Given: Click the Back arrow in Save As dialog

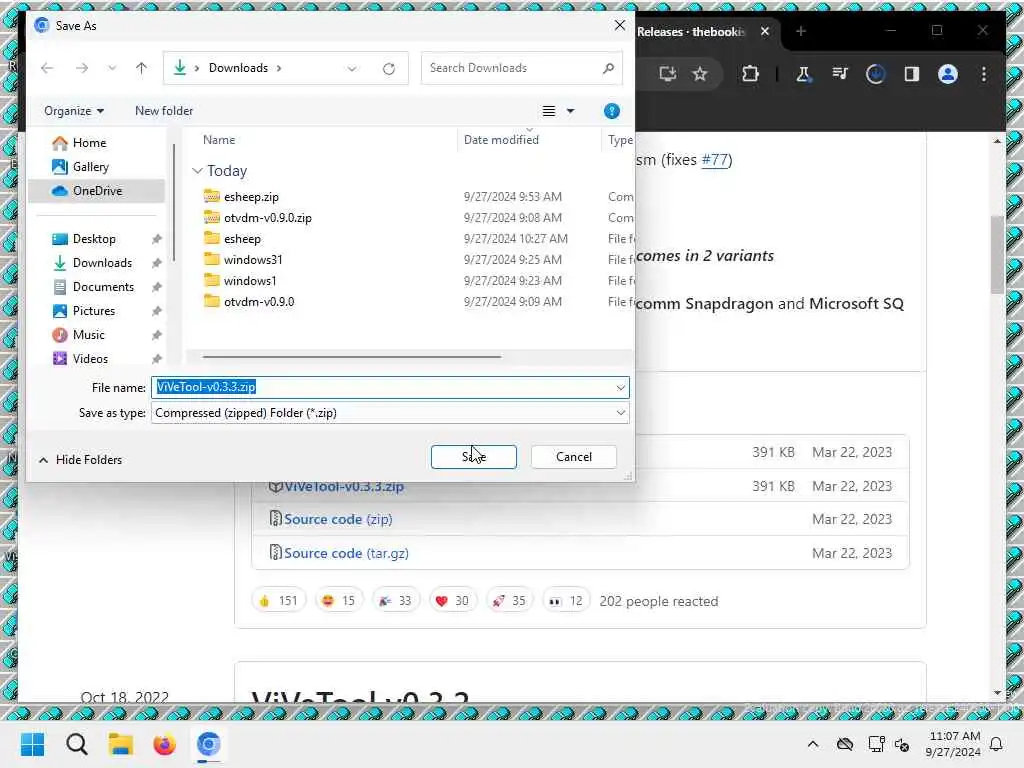Looking at the screenshot, I should [x=47, y=68].
